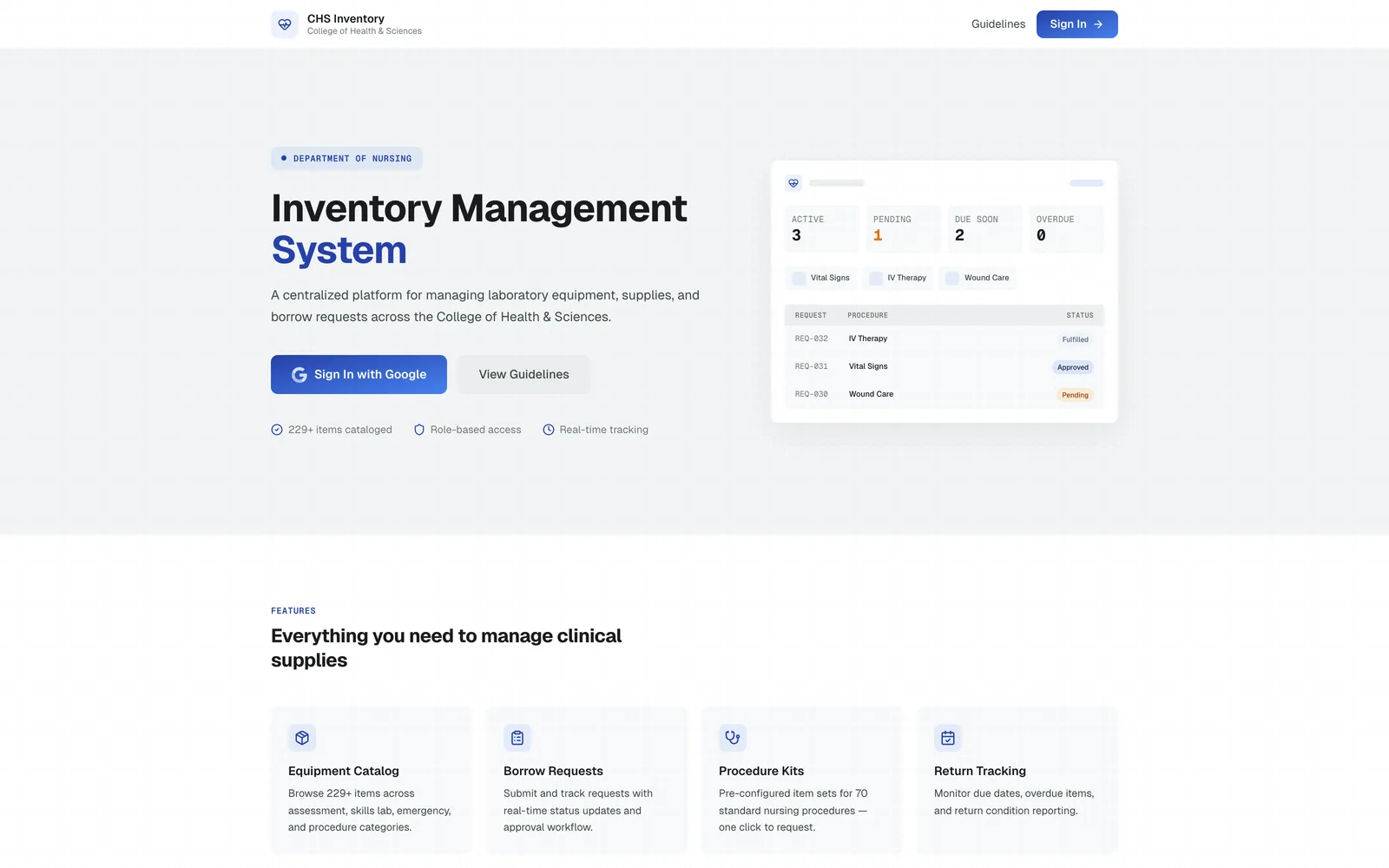The height and width of the screenshot is (868, 1389).
Task: Click the CHS Inventory heart logo icon
Action: pos(285,24)
